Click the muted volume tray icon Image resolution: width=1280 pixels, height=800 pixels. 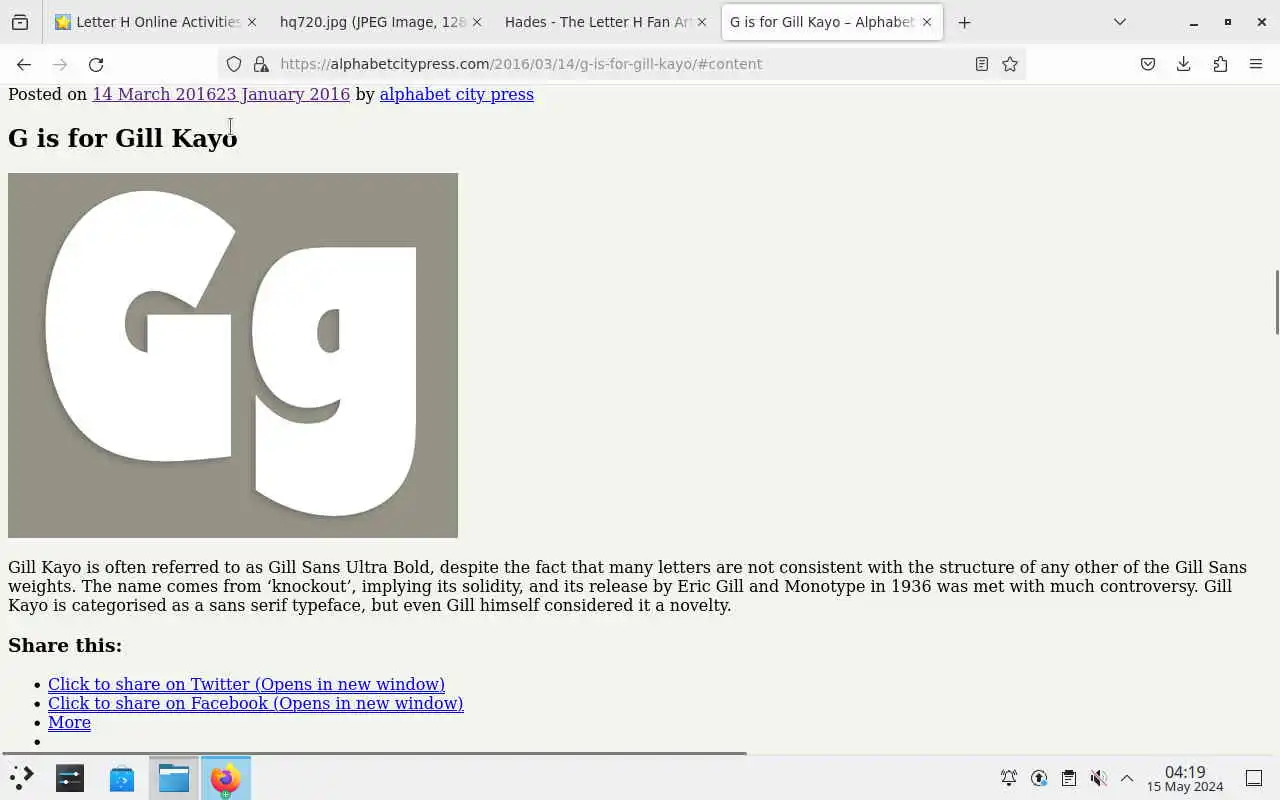point(1098,778)
